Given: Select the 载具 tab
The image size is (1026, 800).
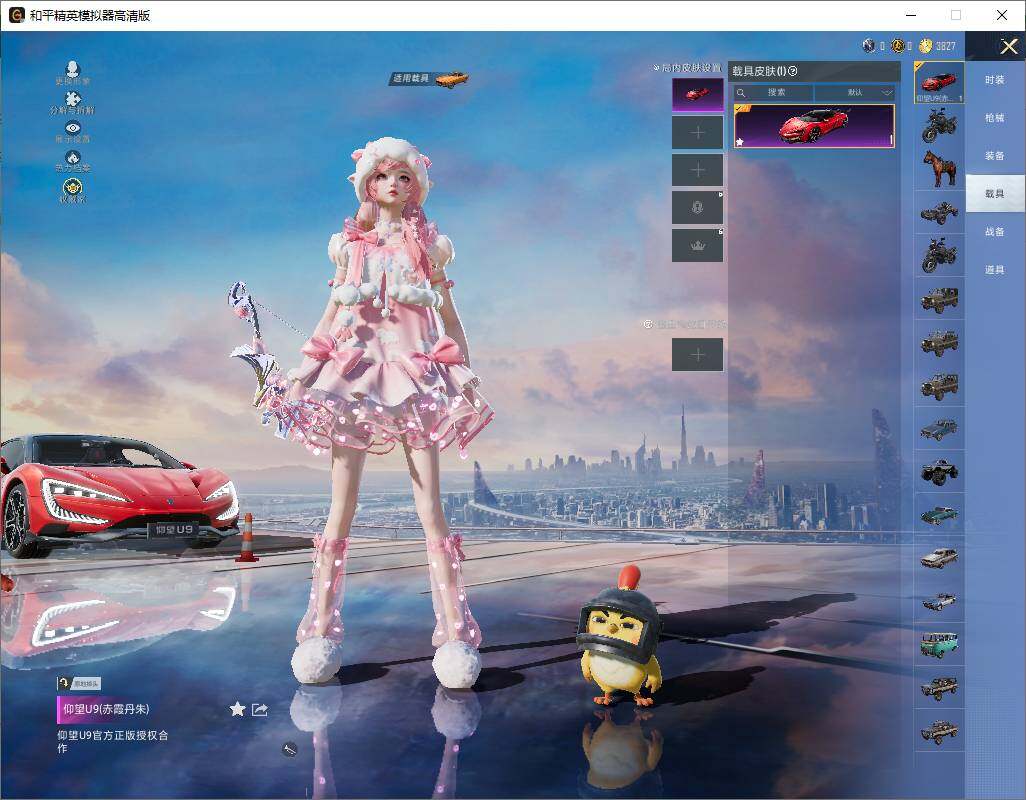Looking at the screenshot, I should tap(995, 194).
